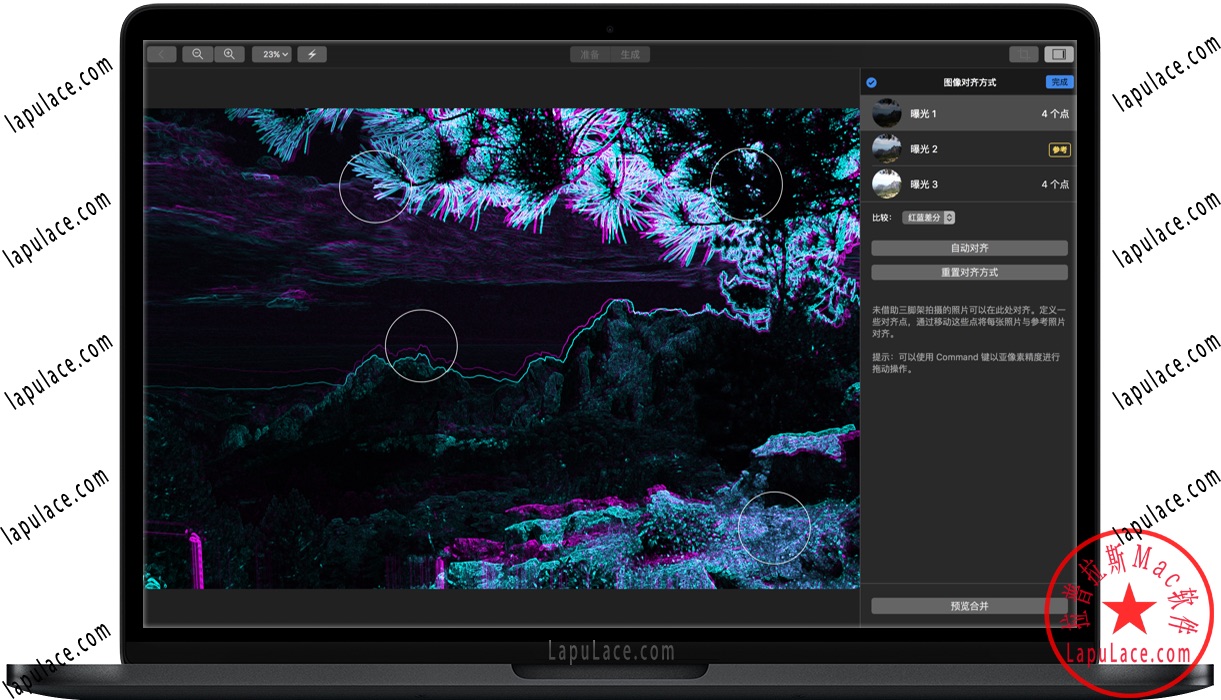The width and height of the screenshot is (1221, 700).
Task: Click the 曝光 3 exposure thumbnail icon
Action: [x=888, y=183]
